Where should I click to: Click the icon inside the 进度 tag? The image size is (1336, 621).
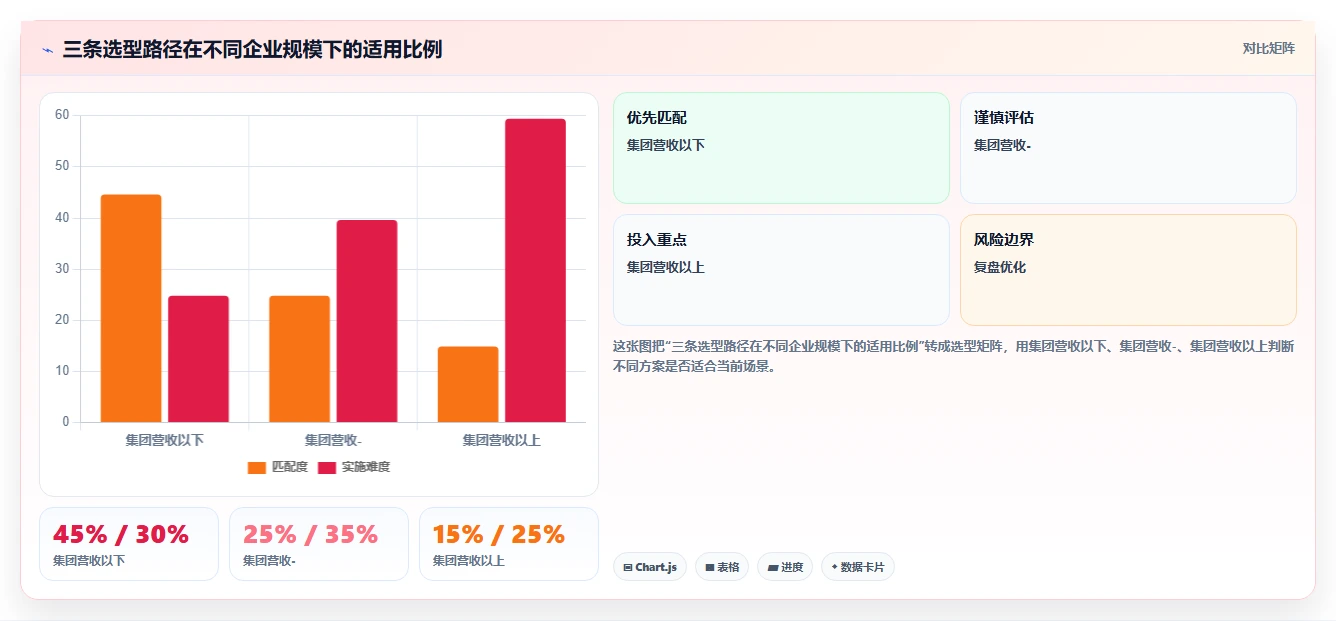tap(772, 567)
